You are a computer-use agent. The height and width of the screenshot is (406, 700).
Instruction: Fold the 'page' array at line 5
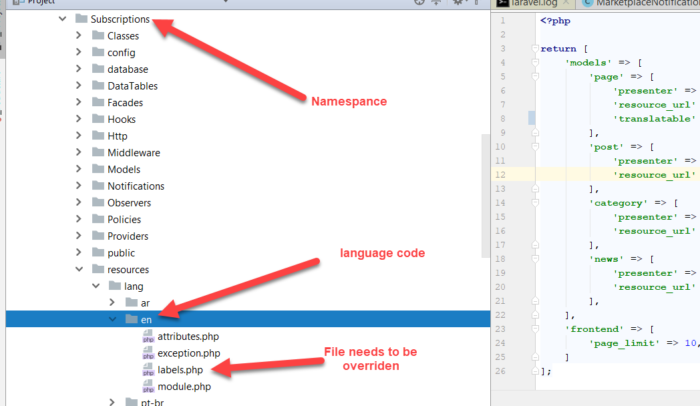pyautogui.click(x=535, y=76)
